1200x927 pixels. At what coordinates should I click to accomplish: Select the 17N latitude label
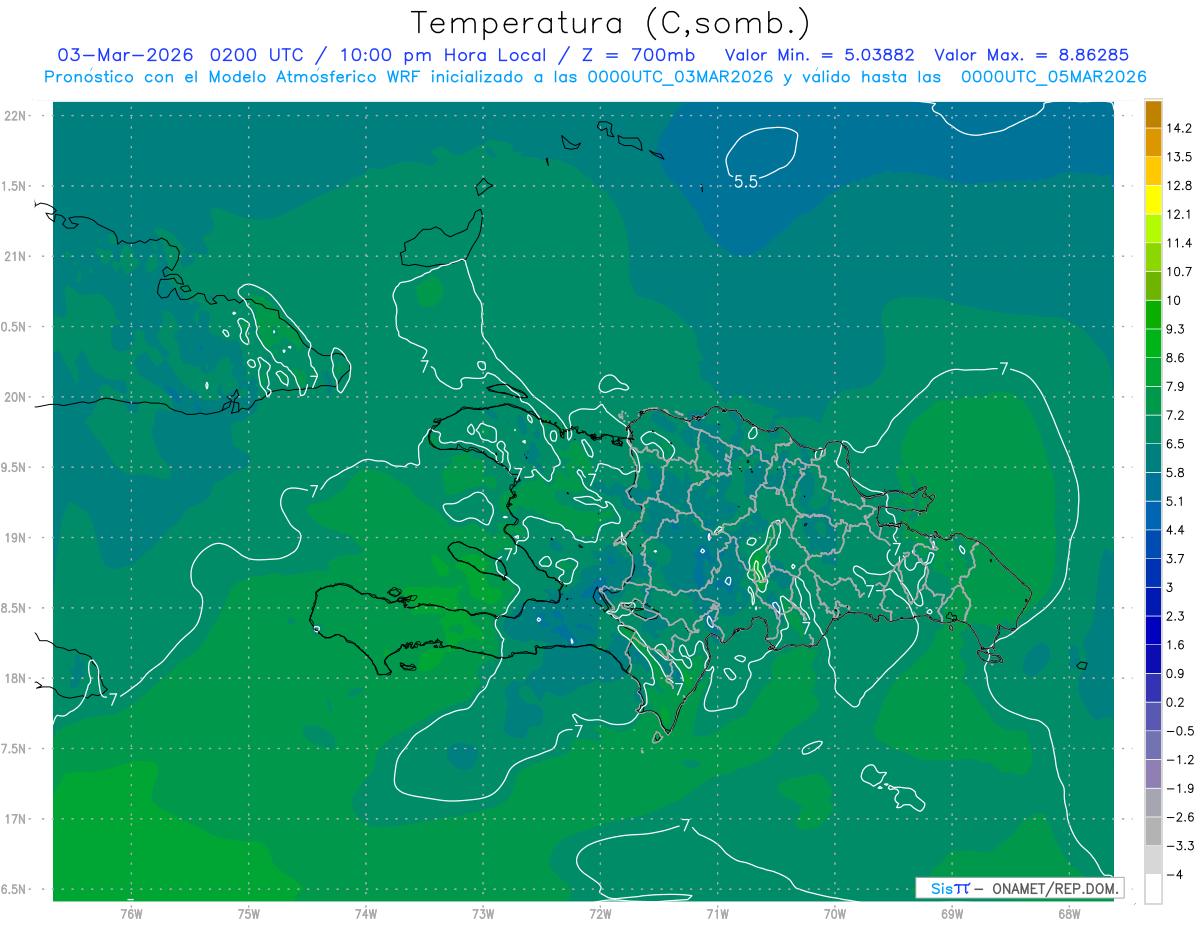point(16,820)
